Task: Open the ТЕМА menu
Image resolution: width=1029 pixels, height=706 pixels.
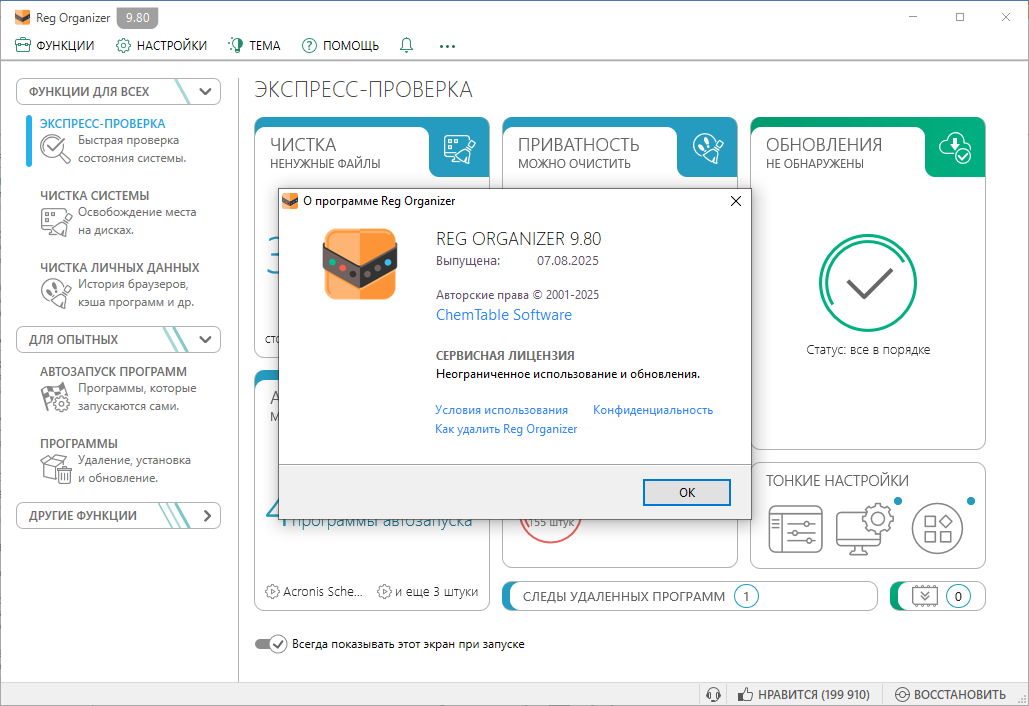Action: point(253,45)
